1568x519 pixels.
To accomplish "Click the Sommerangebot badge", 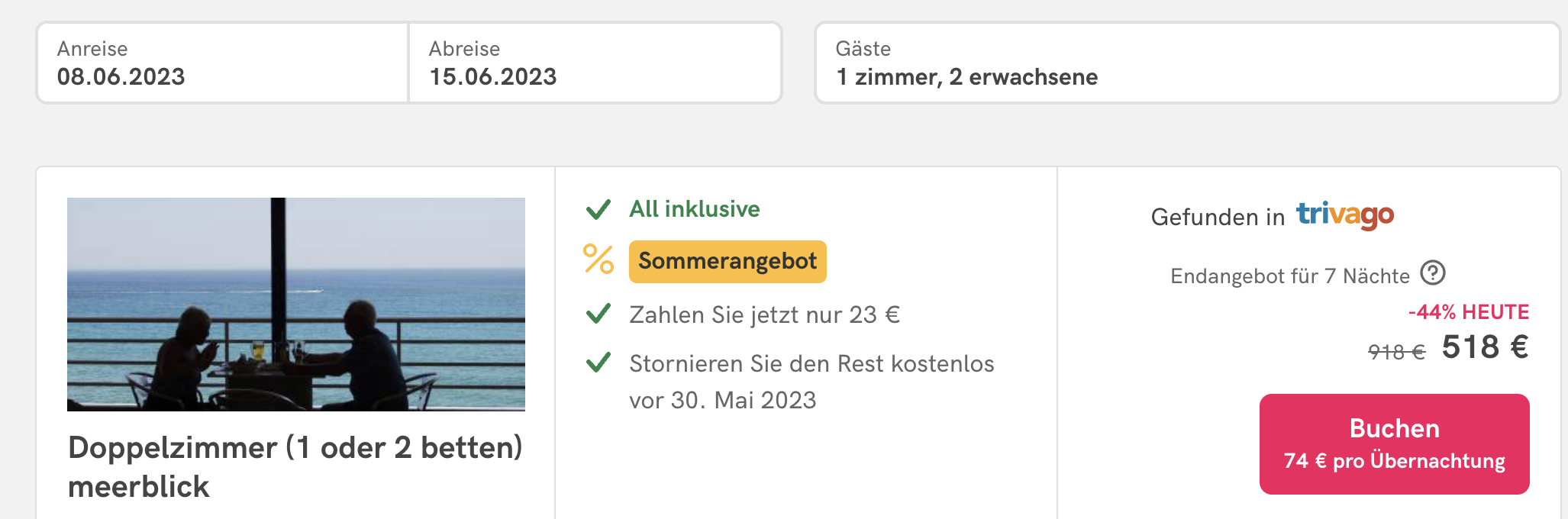I will (x=728, y=262).
